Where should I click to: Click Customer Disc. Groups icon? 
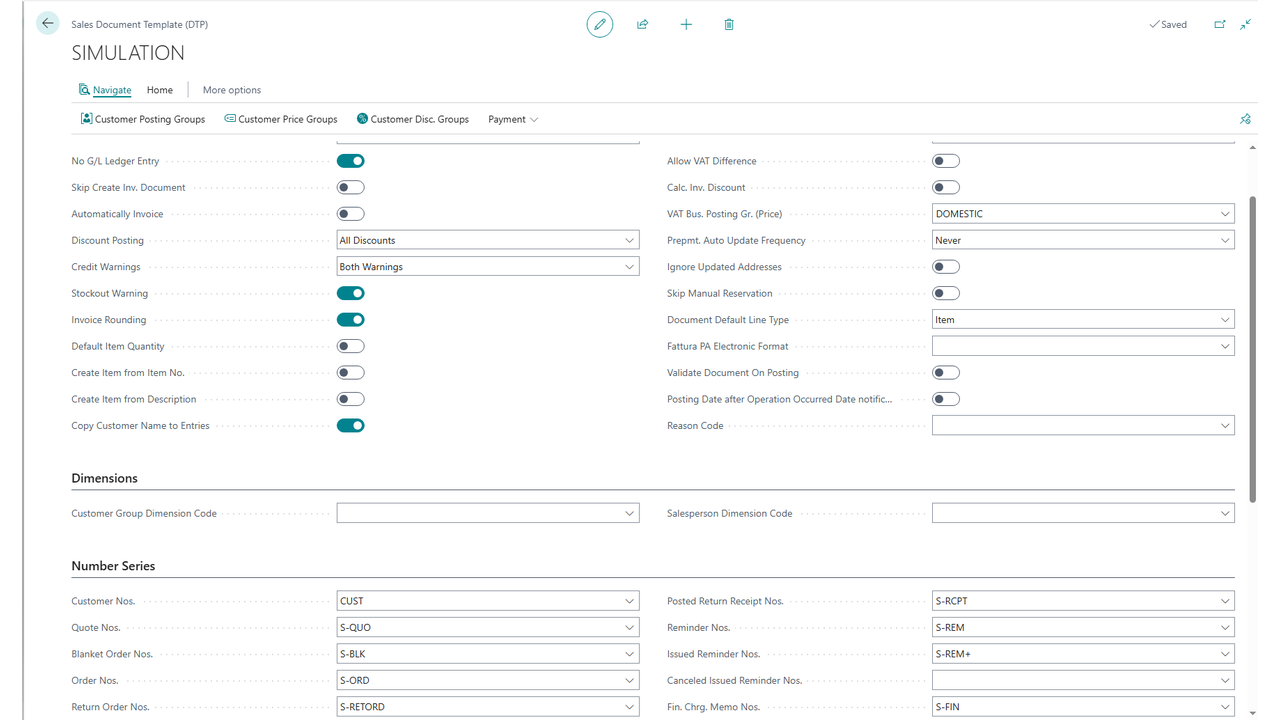coord(362,119)
